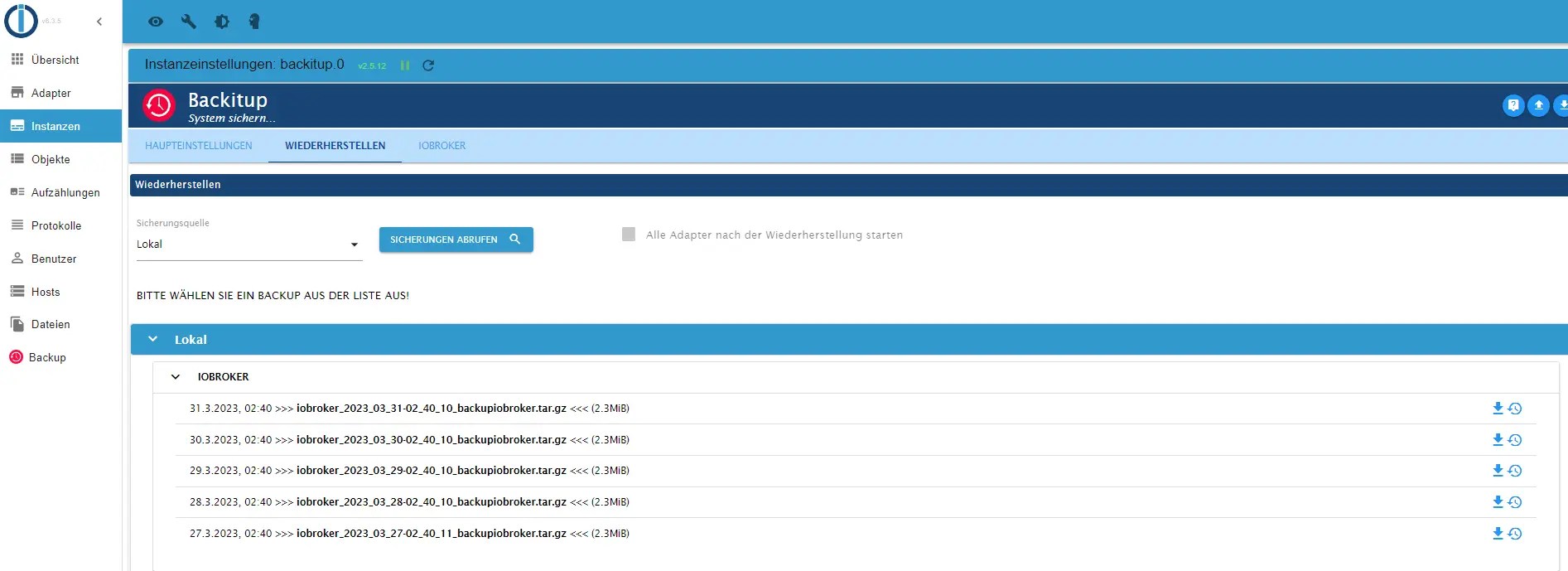This screenshot has height=571, width=1568.
Task: Click the expert mode head icon
Action: [254, 22]
